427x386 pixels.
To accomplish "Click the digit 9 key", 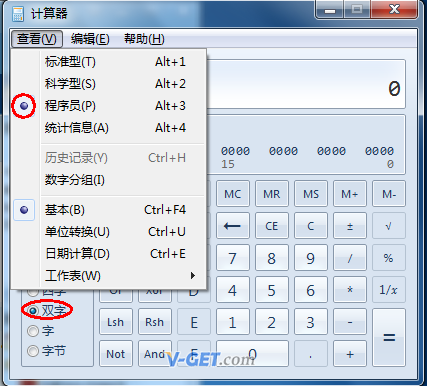I will tap(311, 258).
